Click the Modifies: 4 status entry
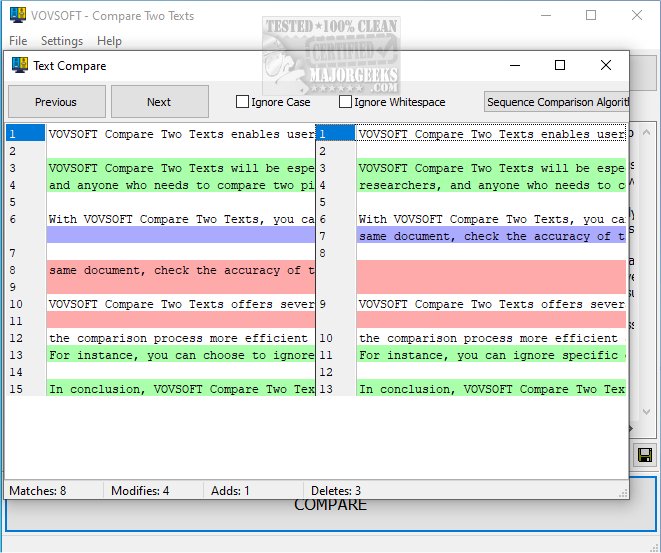This screenshot has width=661, height=553. (140, 491)
